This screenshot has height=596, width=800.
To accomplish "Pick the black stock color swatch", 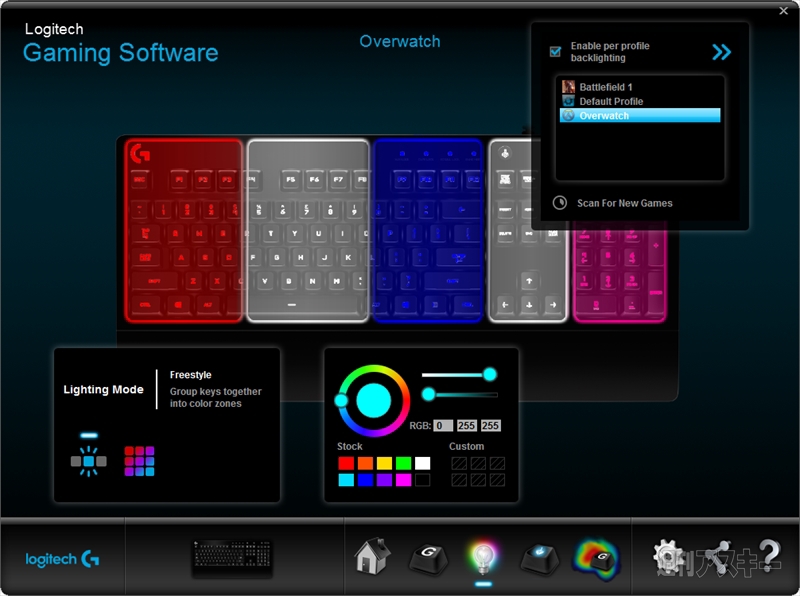I will point(422,480).
